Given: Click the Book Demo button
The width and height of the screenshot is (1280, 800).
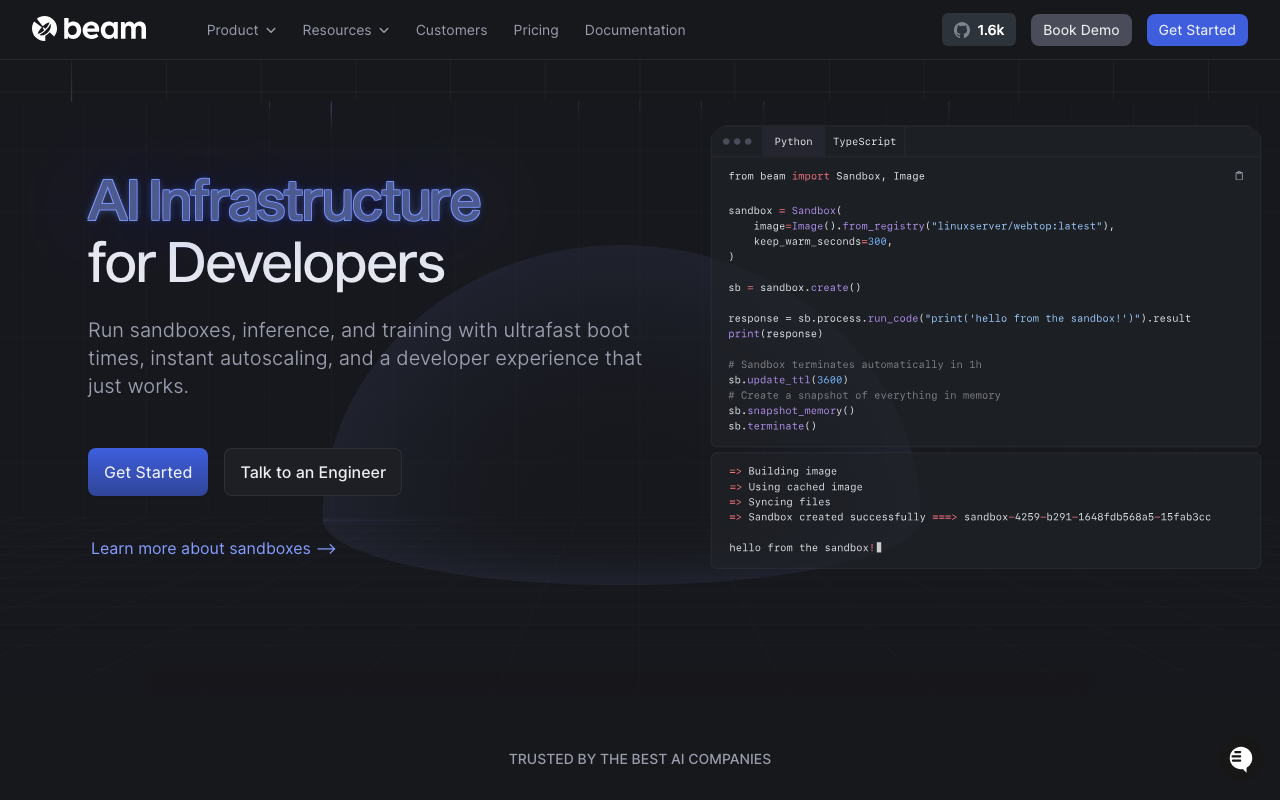Looking at the screenshot, I should (1081, 30).
